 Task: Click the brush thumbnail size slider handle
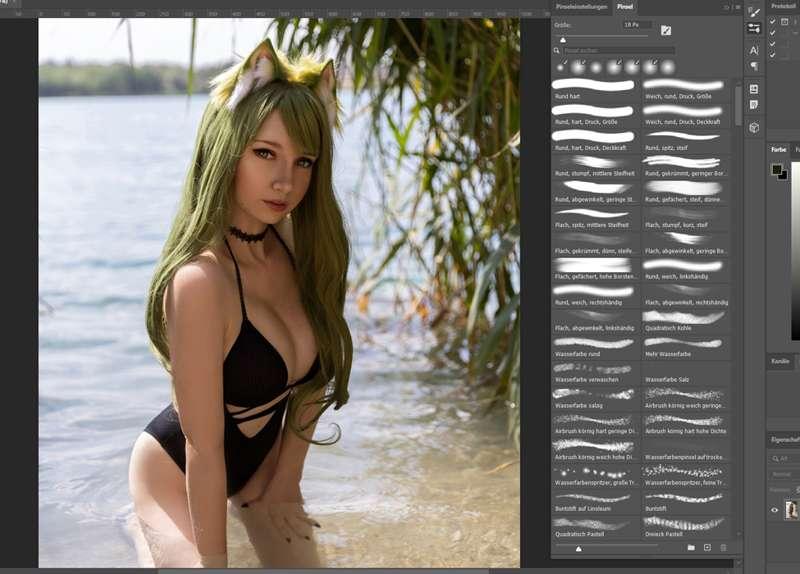point(579,548)
